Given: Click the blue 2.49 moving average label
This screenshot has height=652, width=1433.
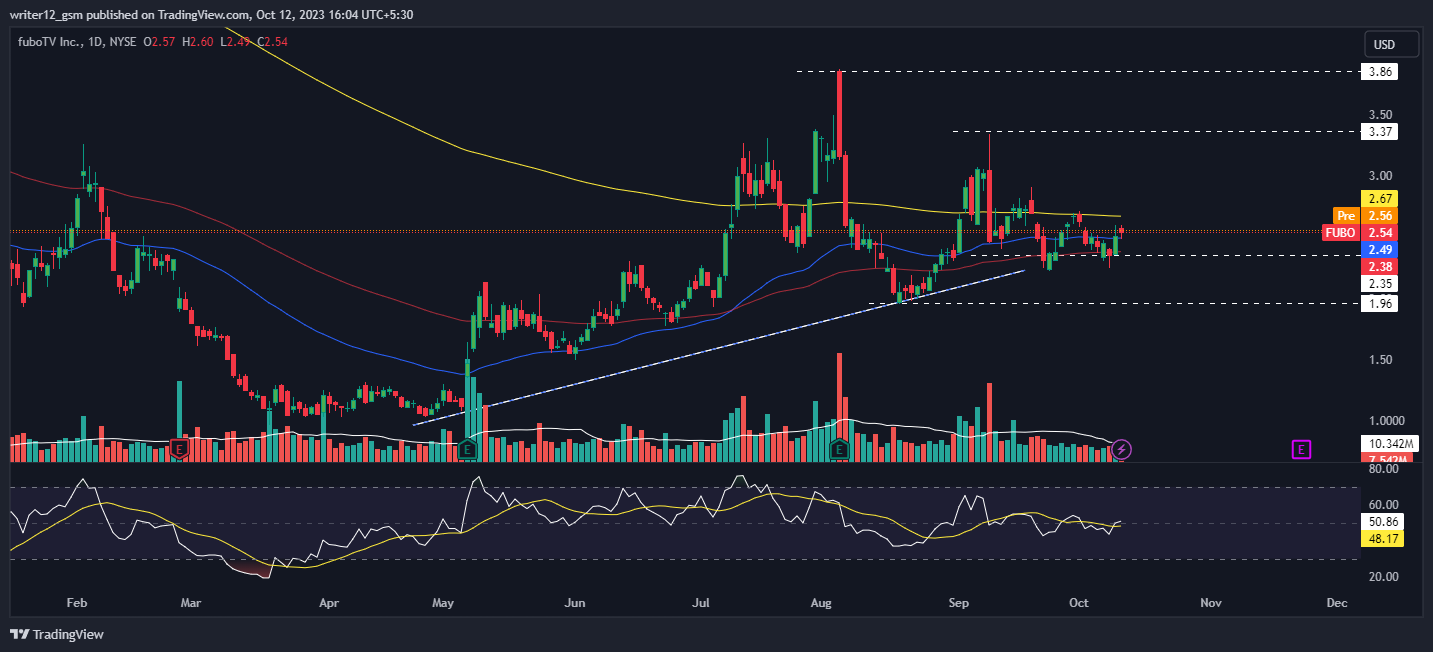Looking at the screenshot, I should [x=1380, y=249].
